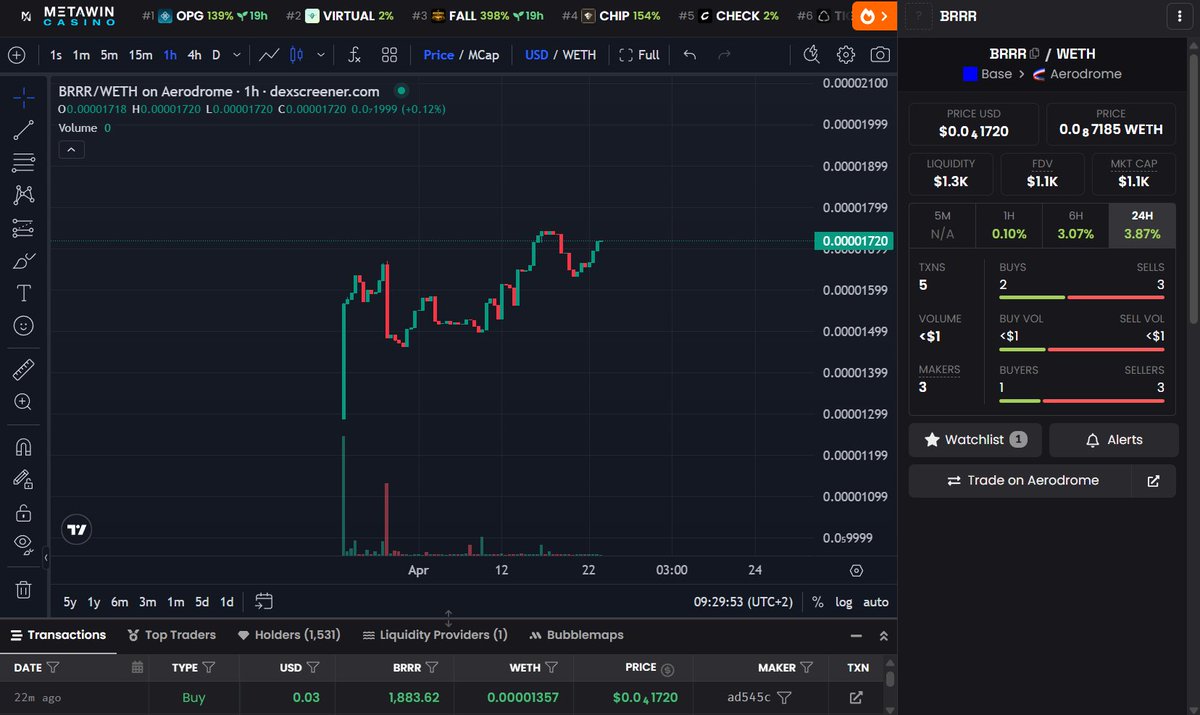
Task: Hide all drawings with eye icon
Action: [x=24, y=545]
